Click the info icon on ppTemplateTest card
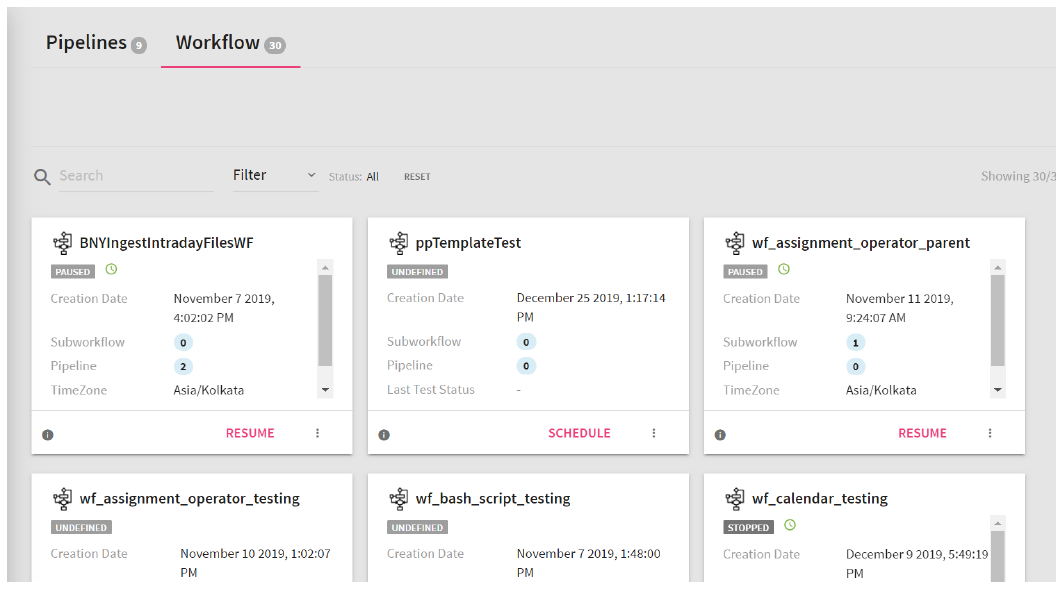The height and width of the screenshot is (590, 1056). tap(384, 435)
